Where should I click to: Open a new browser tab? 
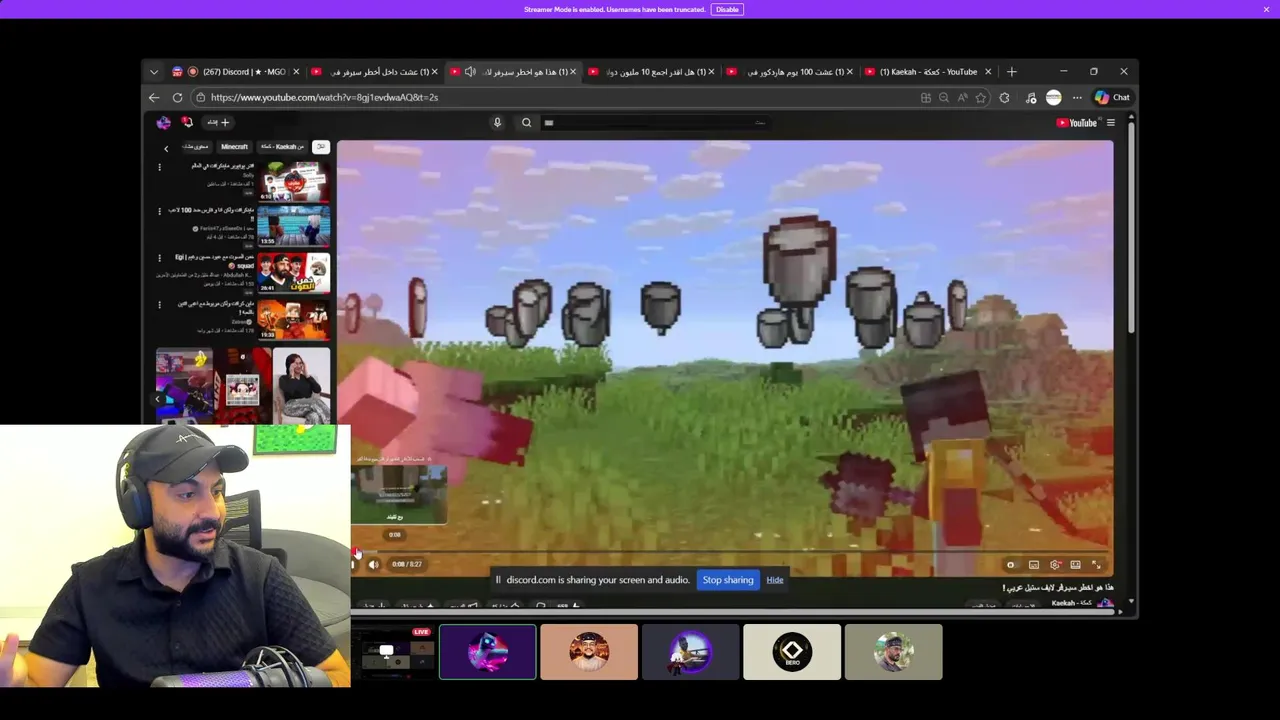click(1011, 72)
